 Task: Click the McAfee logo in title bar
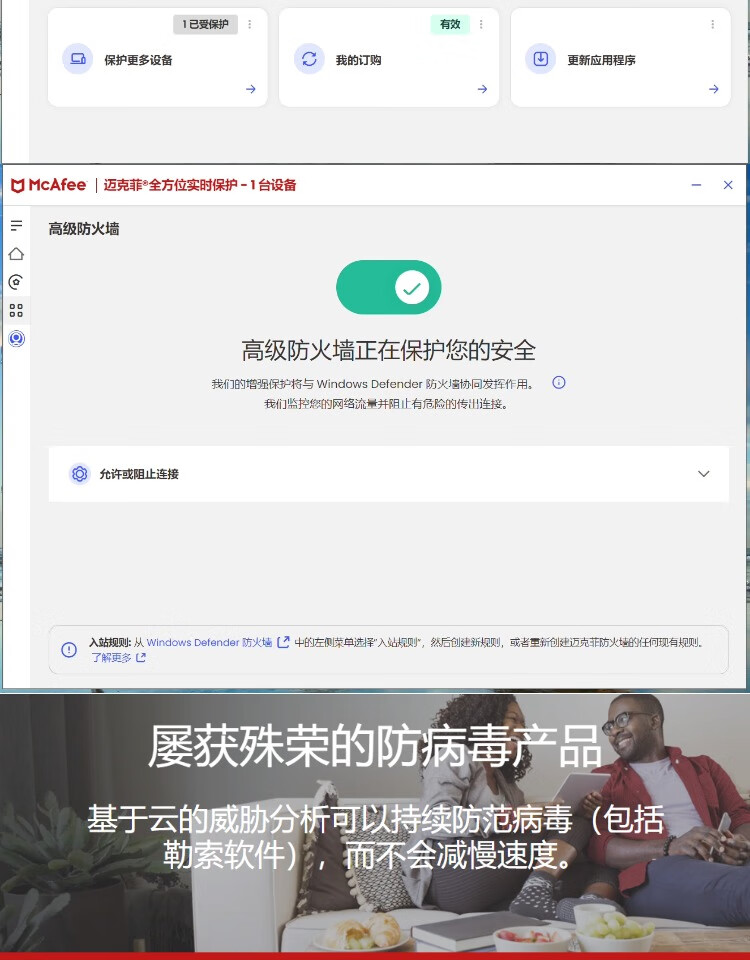click(49, 185)
